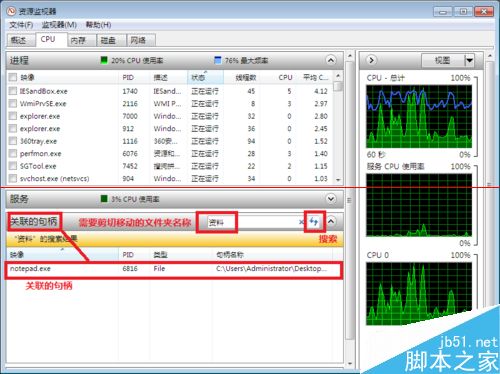Click the process list vertical scrollbar thumb
Image resolution: width=500 pixels, height=374 pixels.
pos(338,86)
